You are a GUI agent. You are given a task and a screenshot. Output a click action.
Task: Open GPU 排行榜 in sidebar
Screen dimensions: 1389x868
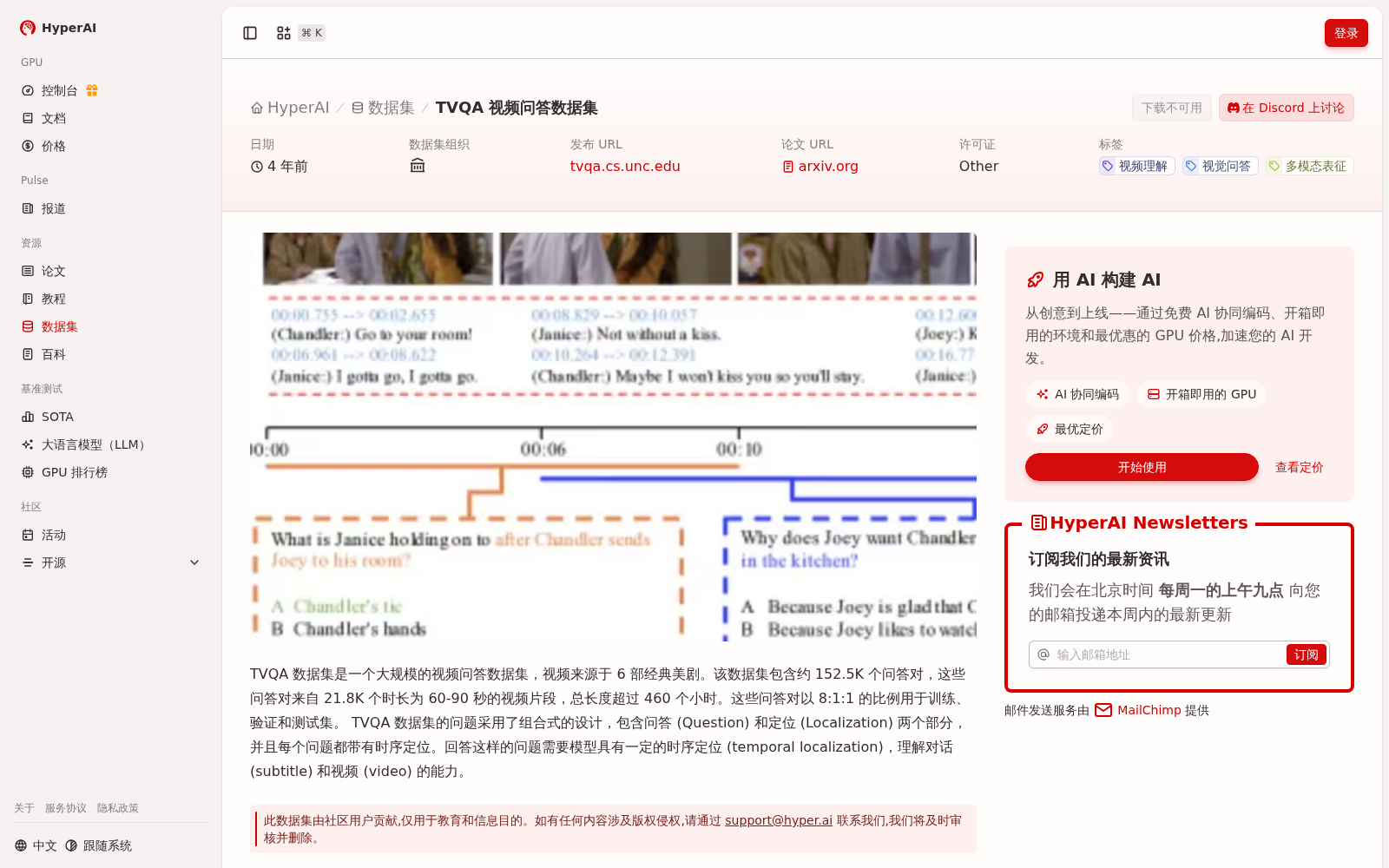(111, 472)
